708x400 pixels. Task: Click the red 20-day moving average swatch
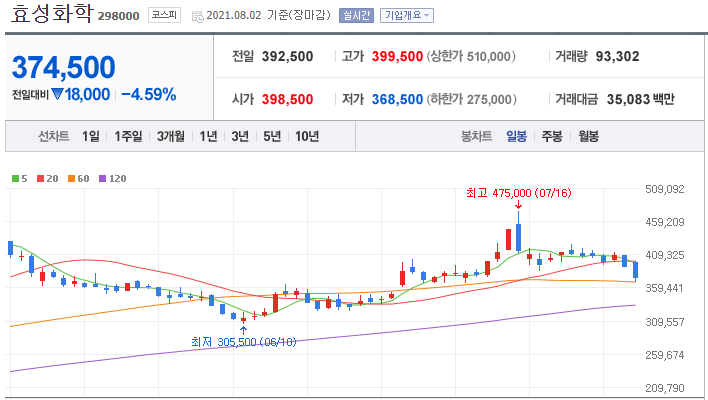point(41,179)
